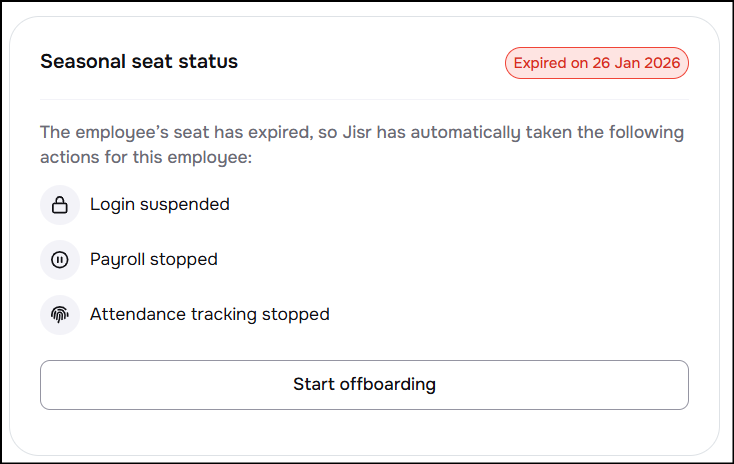Image resolution: width=734 pixels, height=464 pixels.
Task: Select the Seasonal seat status heading
Action: click(139, 62)
